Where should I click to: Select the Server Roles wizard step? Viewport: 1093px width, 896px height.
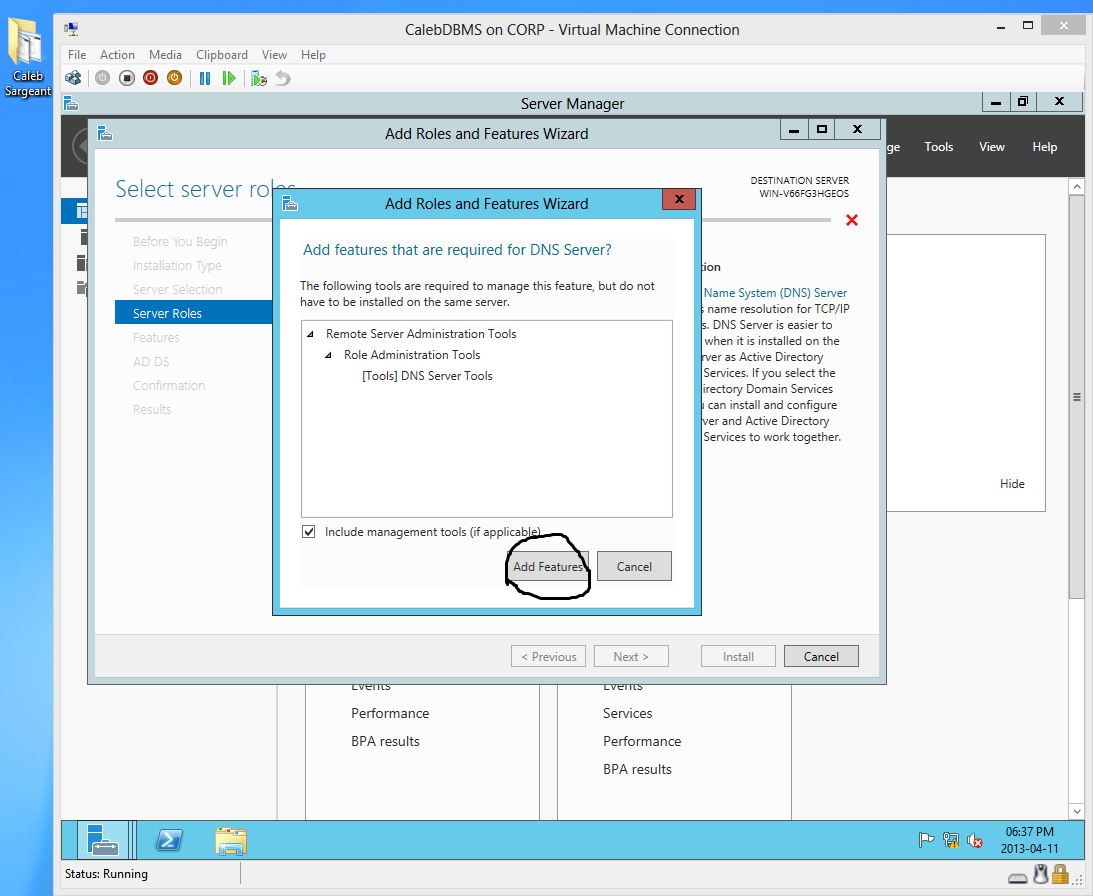point(193,312)
